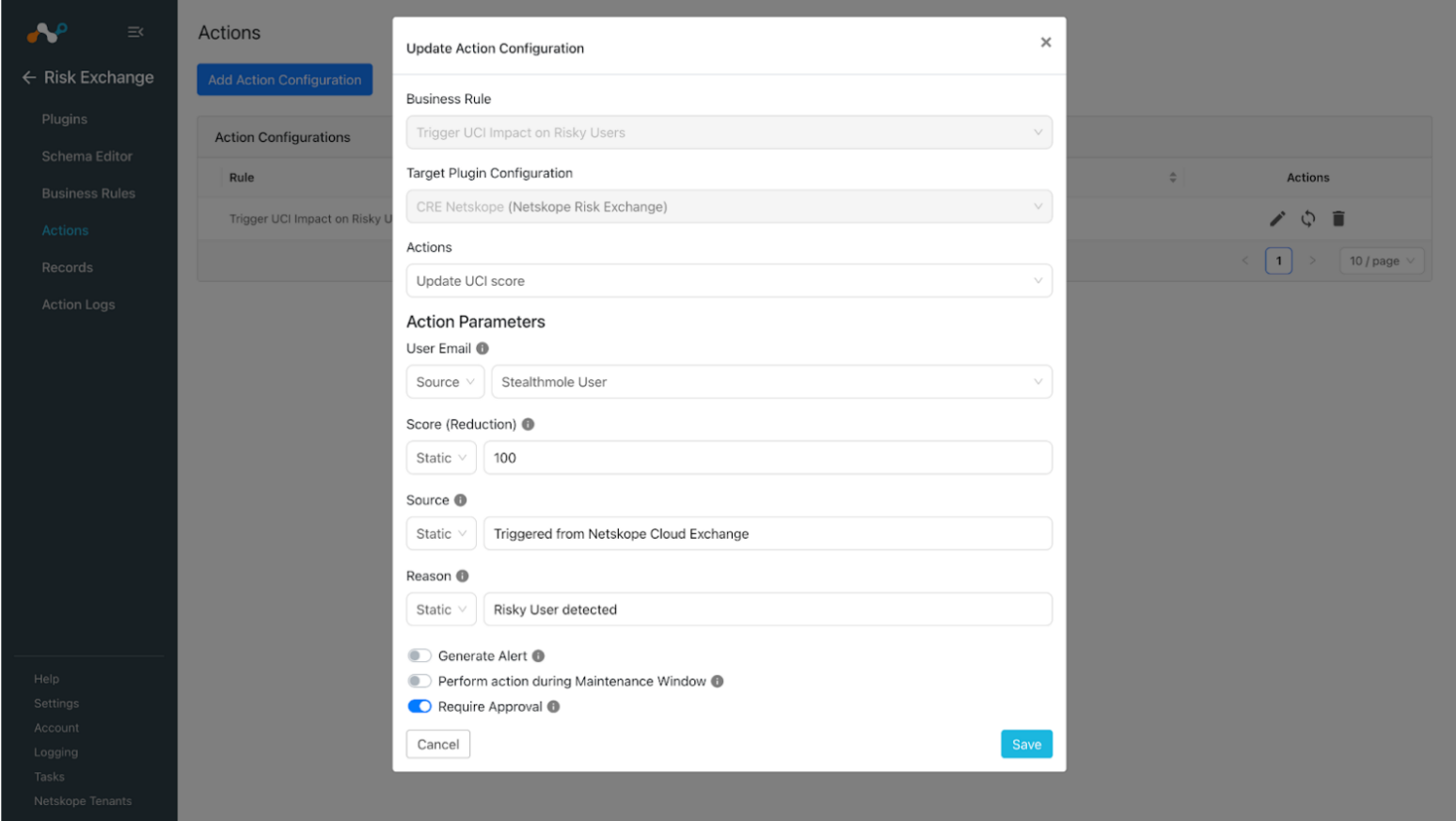Viewport: 1456px width, 821px height.
Task: Open the 10 / page size dropdown
Action: point(1382,261)
